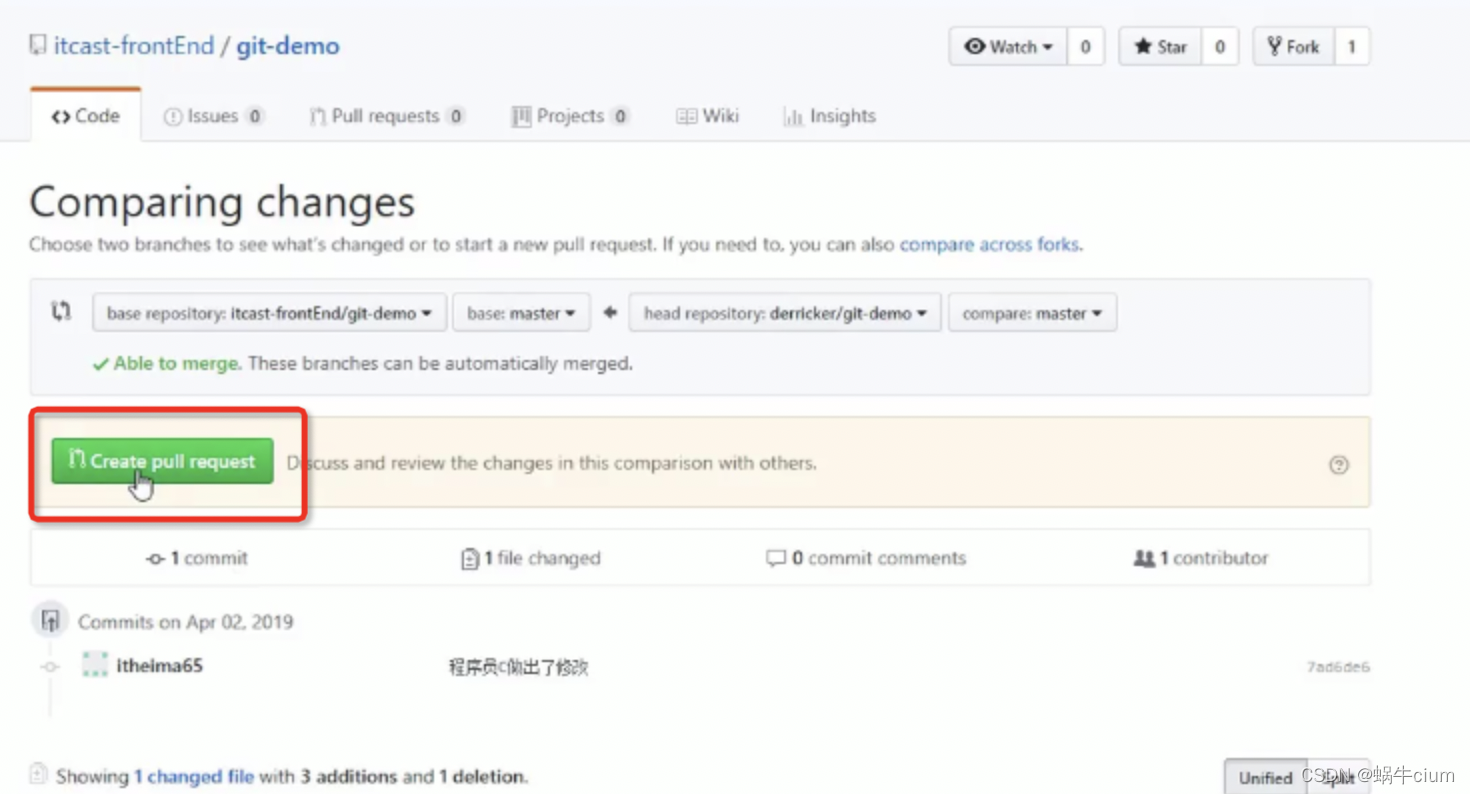Open head repository derricker/git-demo dropdown
Screen dimensions: 1470x794
pyautogui.click(x=784, y=313)
